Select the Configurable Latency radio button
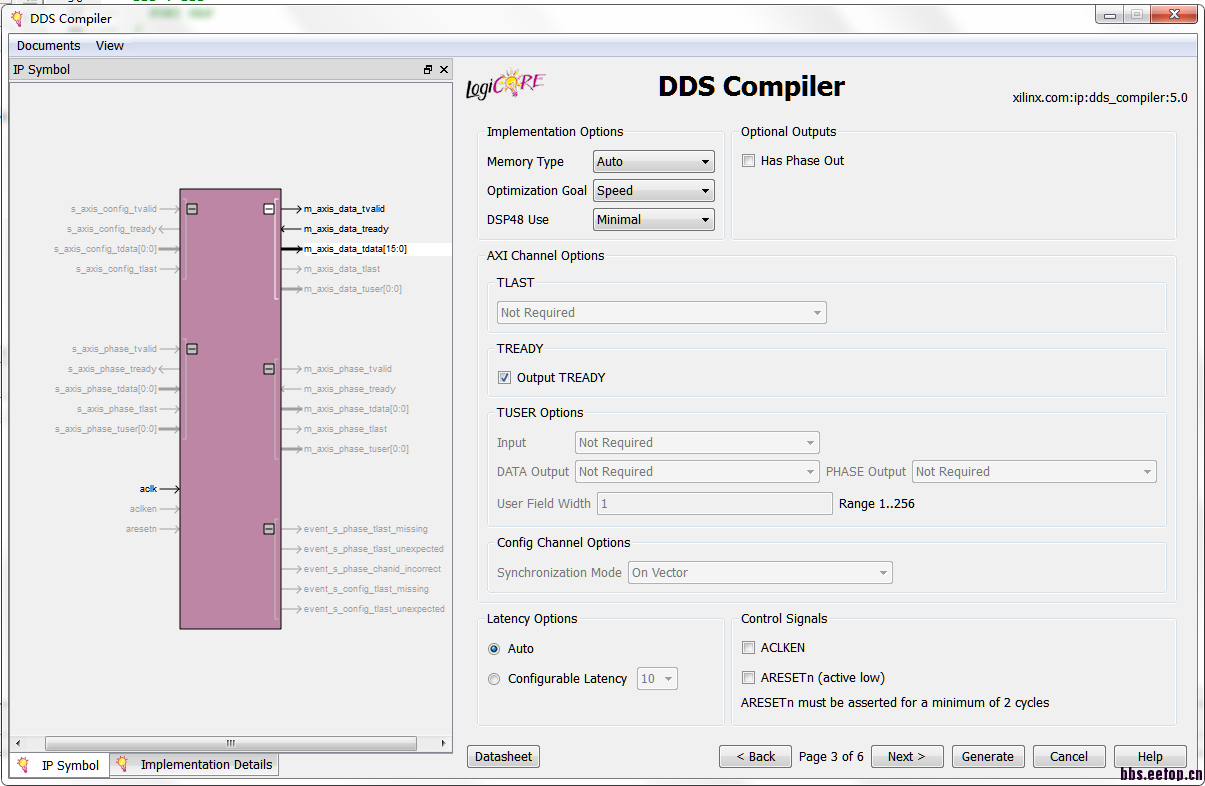 click(493, 678)
